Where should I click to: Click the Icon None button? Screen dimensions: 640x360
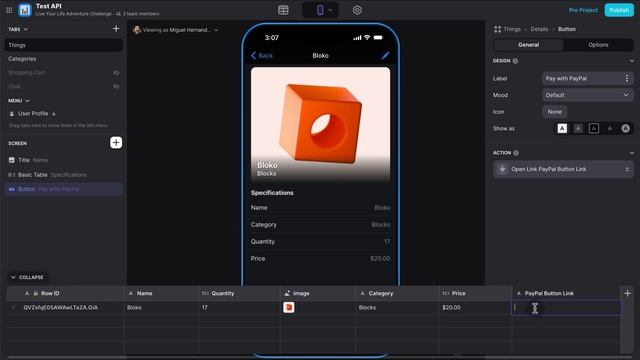(x=554, y=112)
